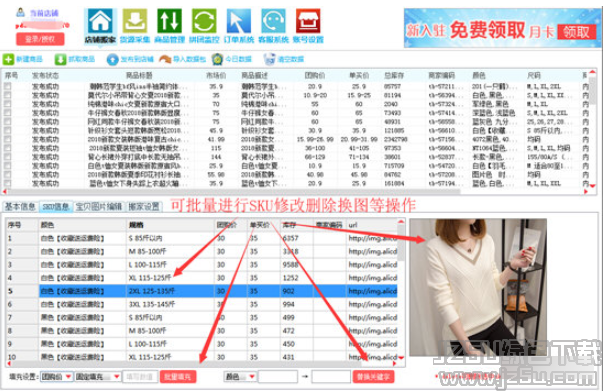The height and width of the screenshot is (391, 603).
Task: Click the 商品标题 column header
Action: coord(139,75)
